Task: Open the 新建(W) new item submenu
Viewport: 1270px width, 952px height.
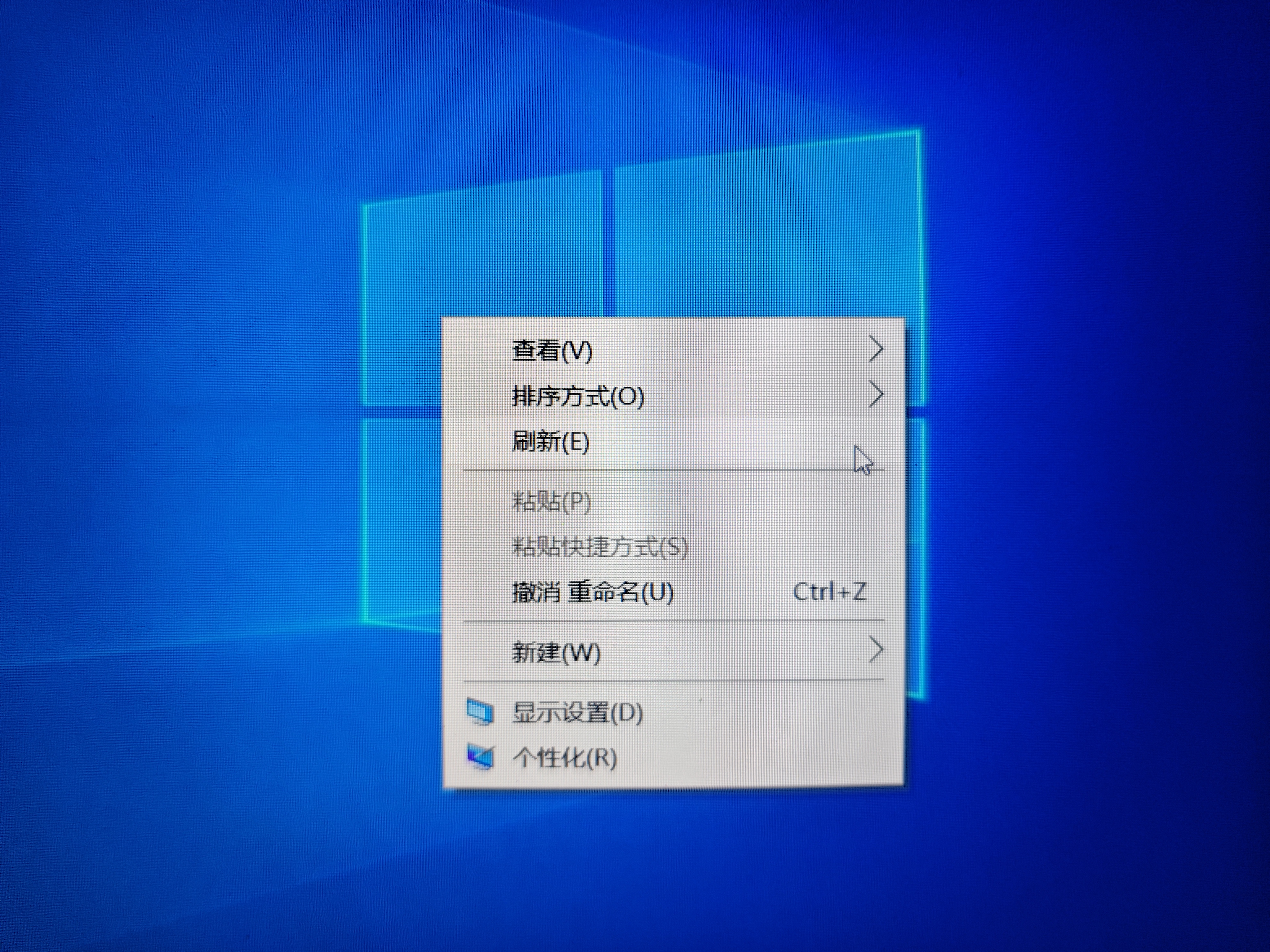Action: coord(673,652)
